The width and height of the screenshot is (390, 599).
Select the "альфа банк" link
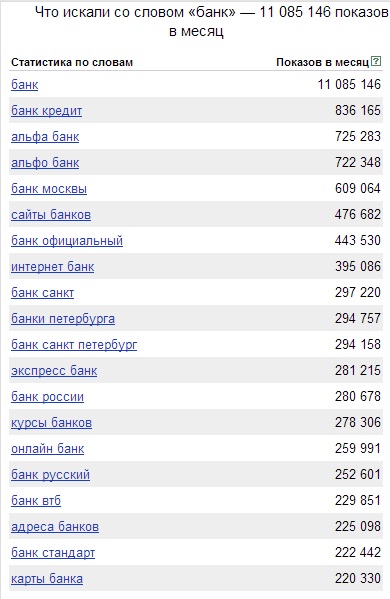click(x=45, y=137)
